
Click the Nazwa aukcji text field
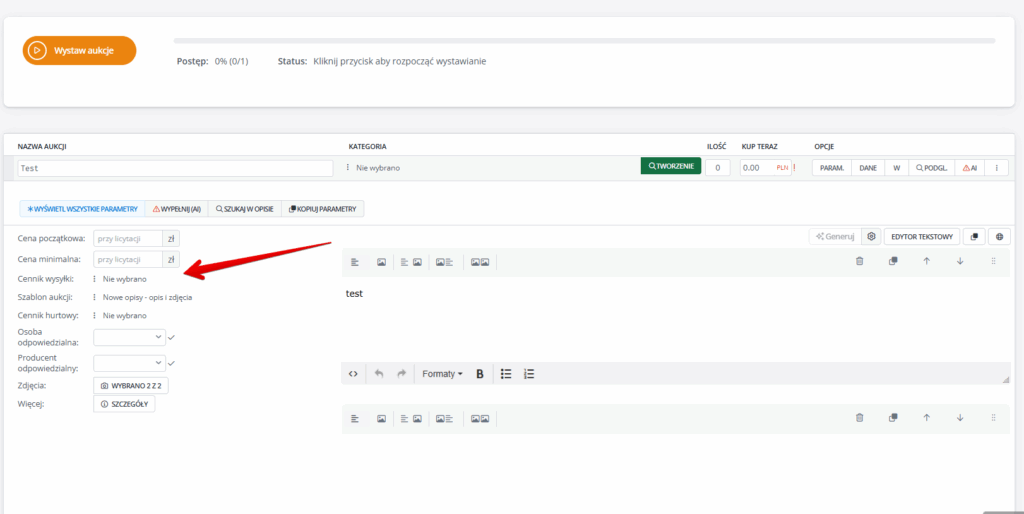[x=175, y=168]
